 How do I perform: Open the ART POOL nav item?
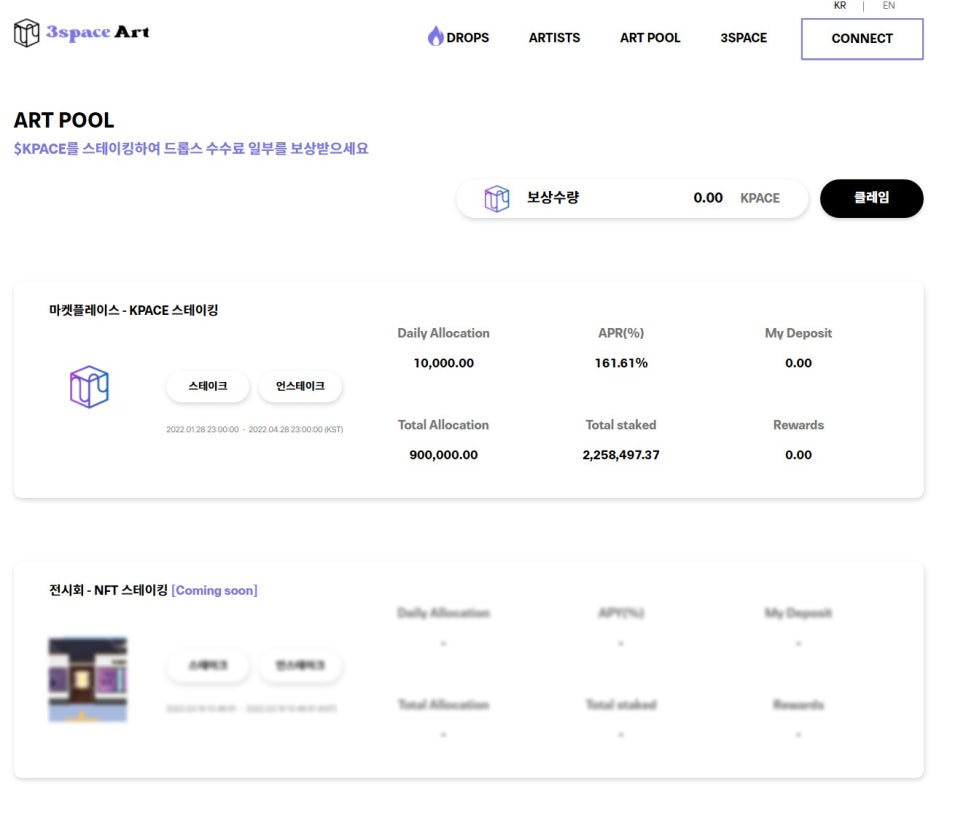coord(650,38)
